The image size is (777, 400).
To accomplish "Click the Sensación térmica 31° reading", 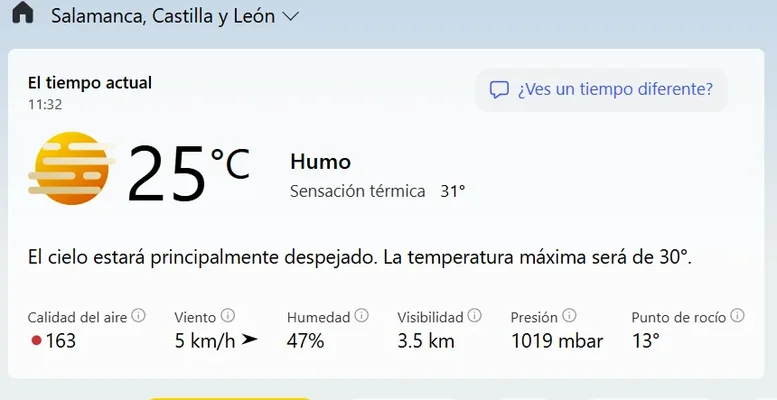I will 377,191.
